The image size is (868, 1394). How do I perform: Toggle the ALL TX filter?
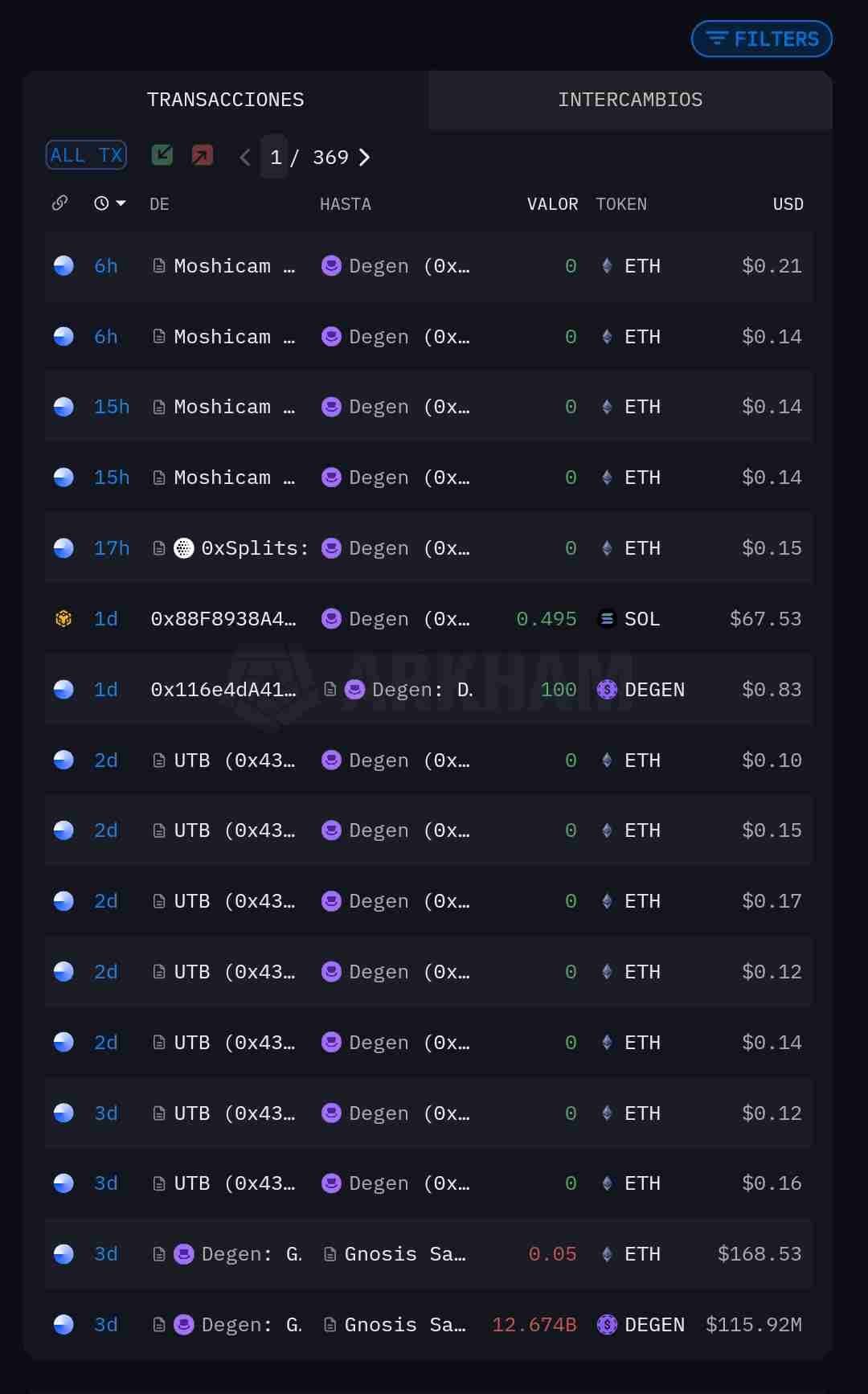click(x=86, y=155)
